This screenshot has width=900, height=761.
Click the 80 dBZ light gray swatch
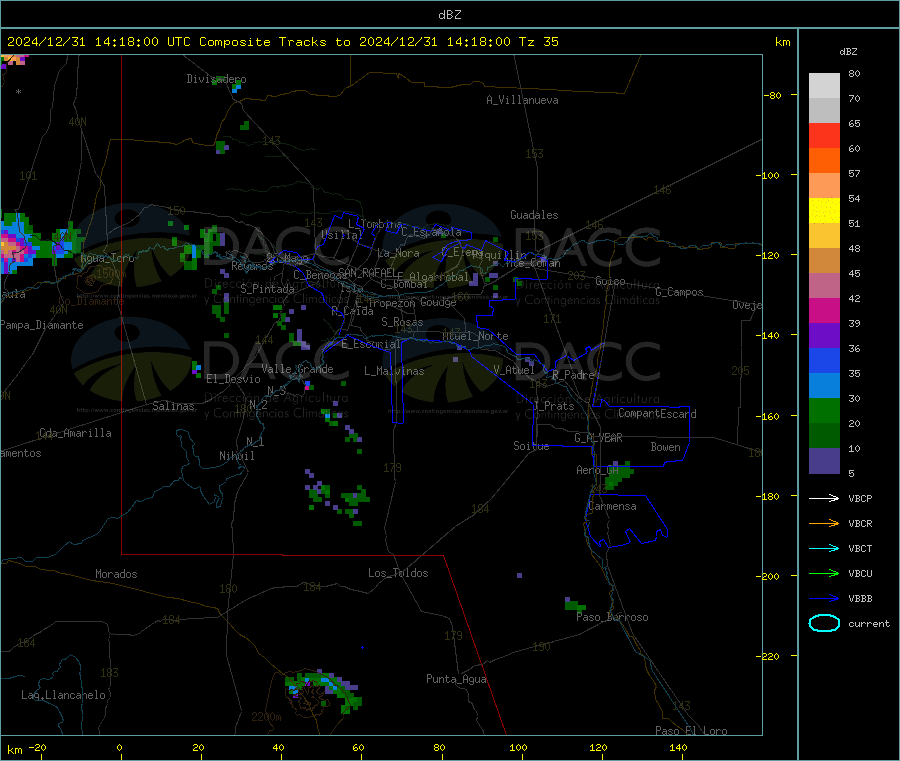(824, 86)
